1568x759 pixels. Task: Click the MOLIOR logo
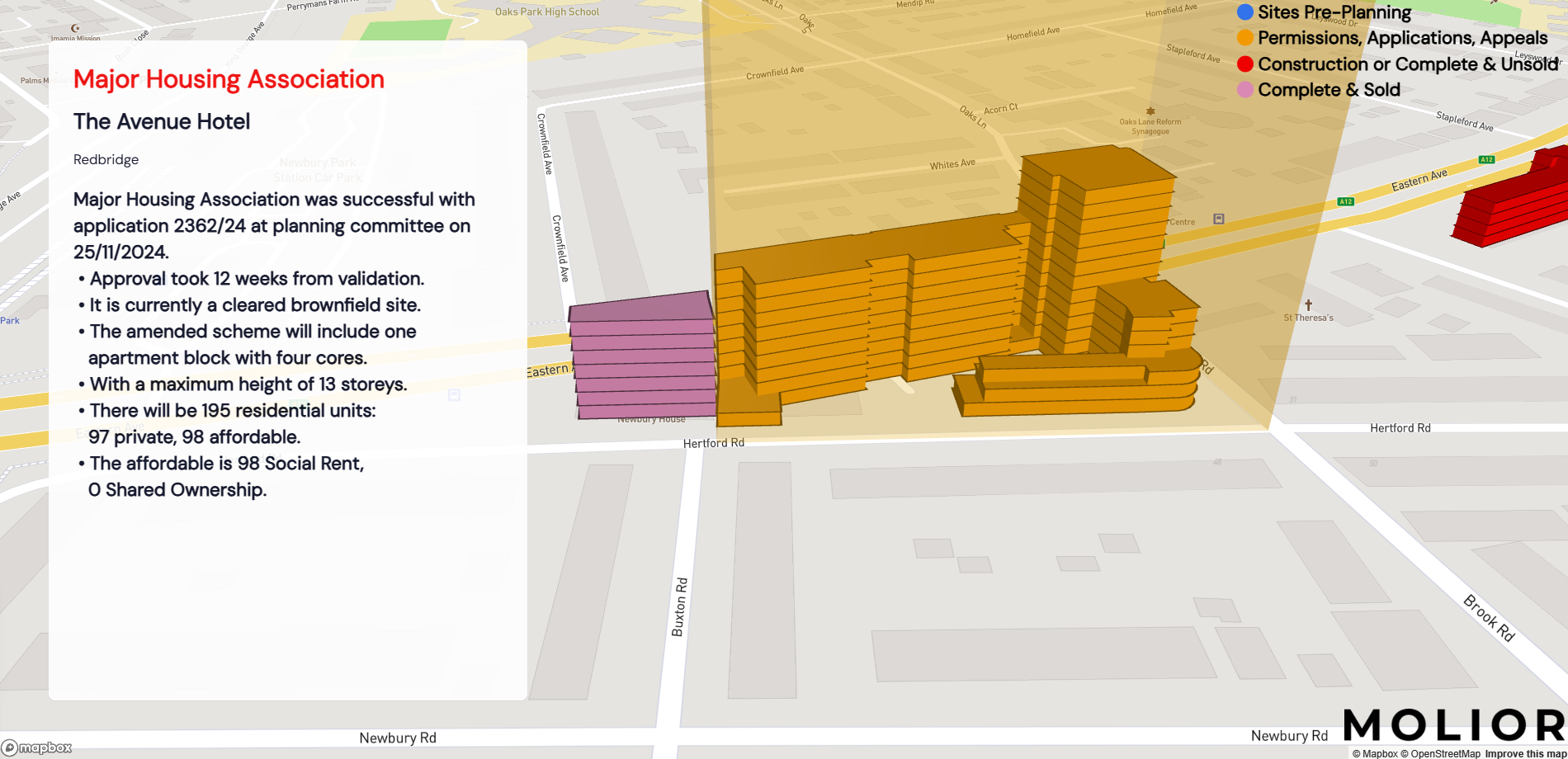(1455, 726)
